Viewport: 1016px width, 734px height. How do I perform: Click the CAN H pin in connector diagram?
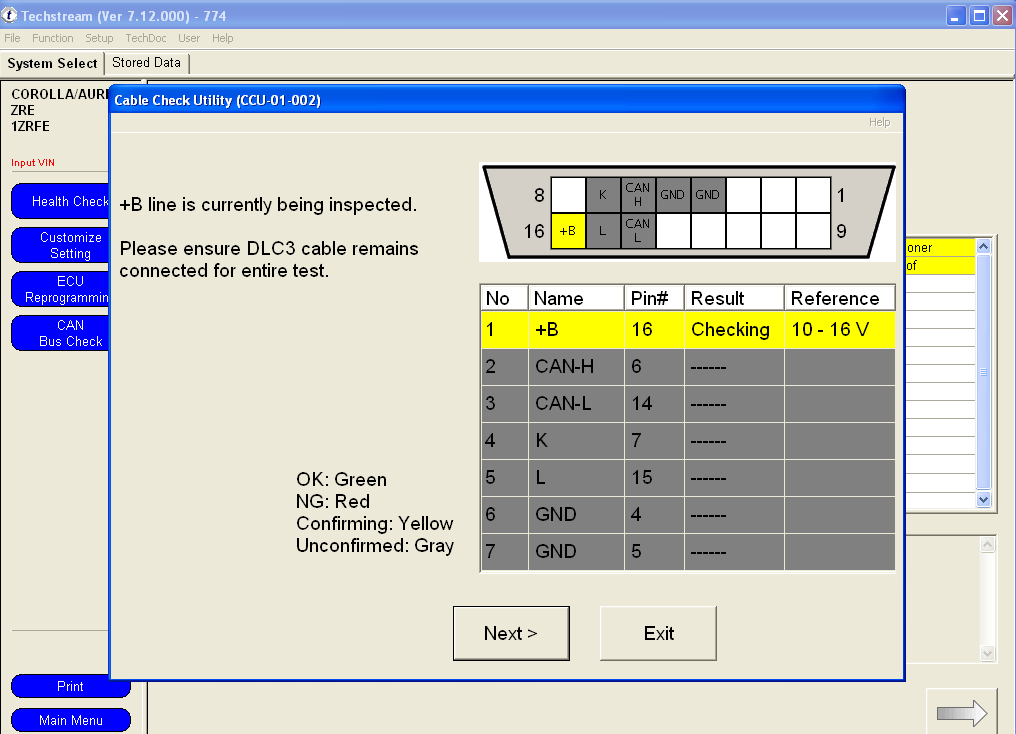[x=638, y=194]
